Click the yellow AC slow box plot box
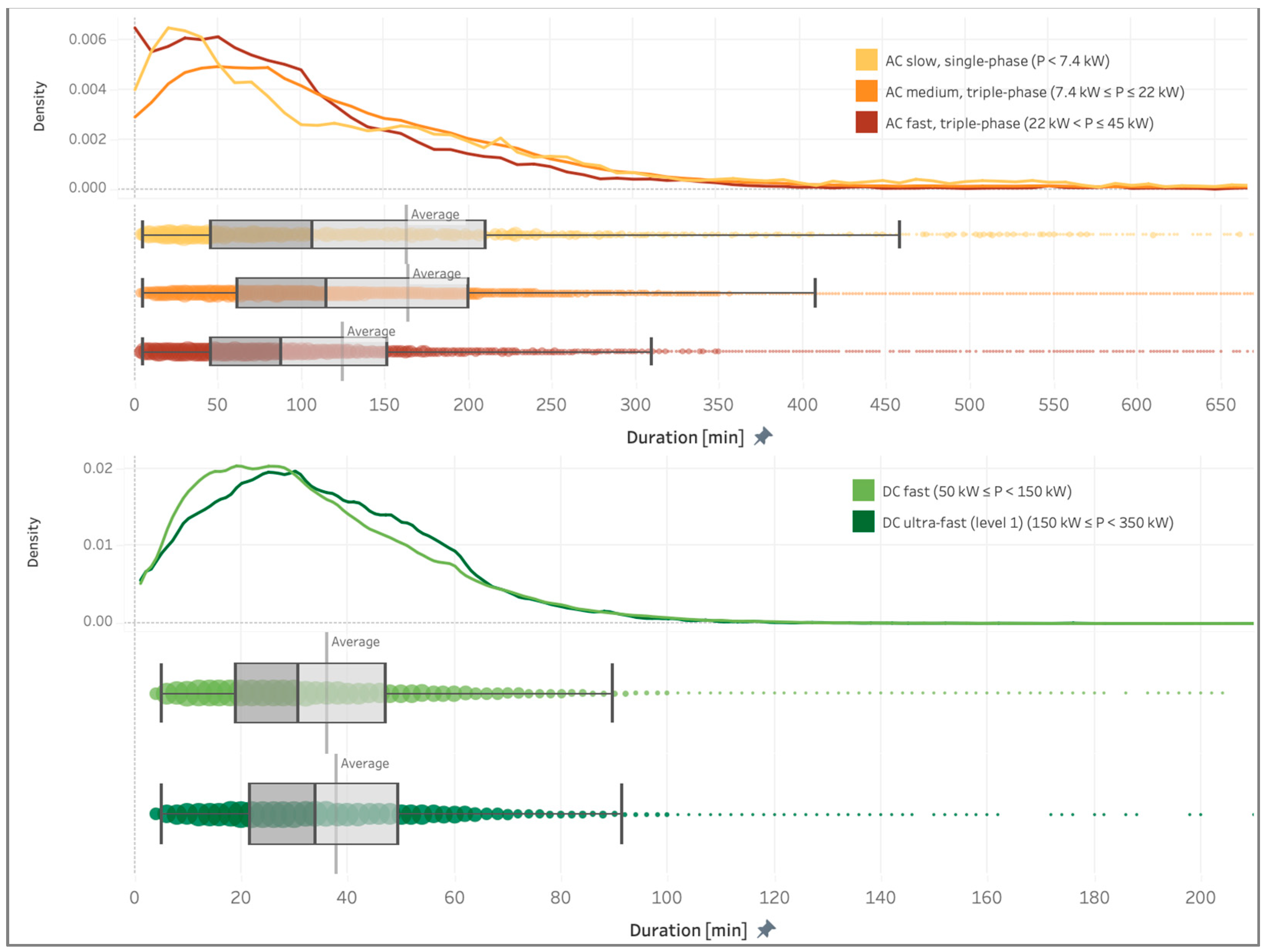The height and width of the screenshot is (952, 1265). pyautogui.click(x=347, y=234)
